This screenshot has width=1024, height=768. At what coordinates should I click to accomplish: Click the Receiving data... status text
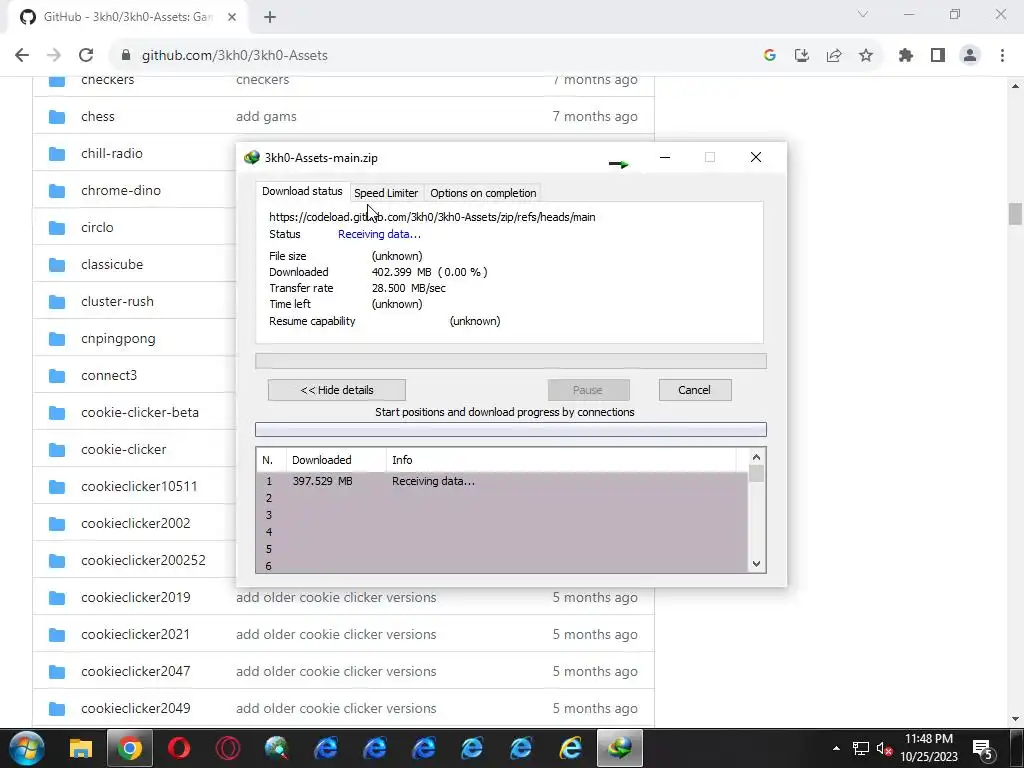coord(379,234)
